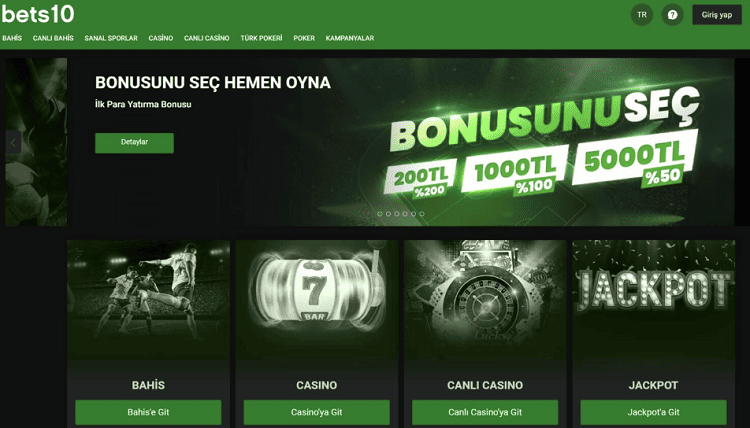Open the BAHİS menu item

click(x=12, y=38)
